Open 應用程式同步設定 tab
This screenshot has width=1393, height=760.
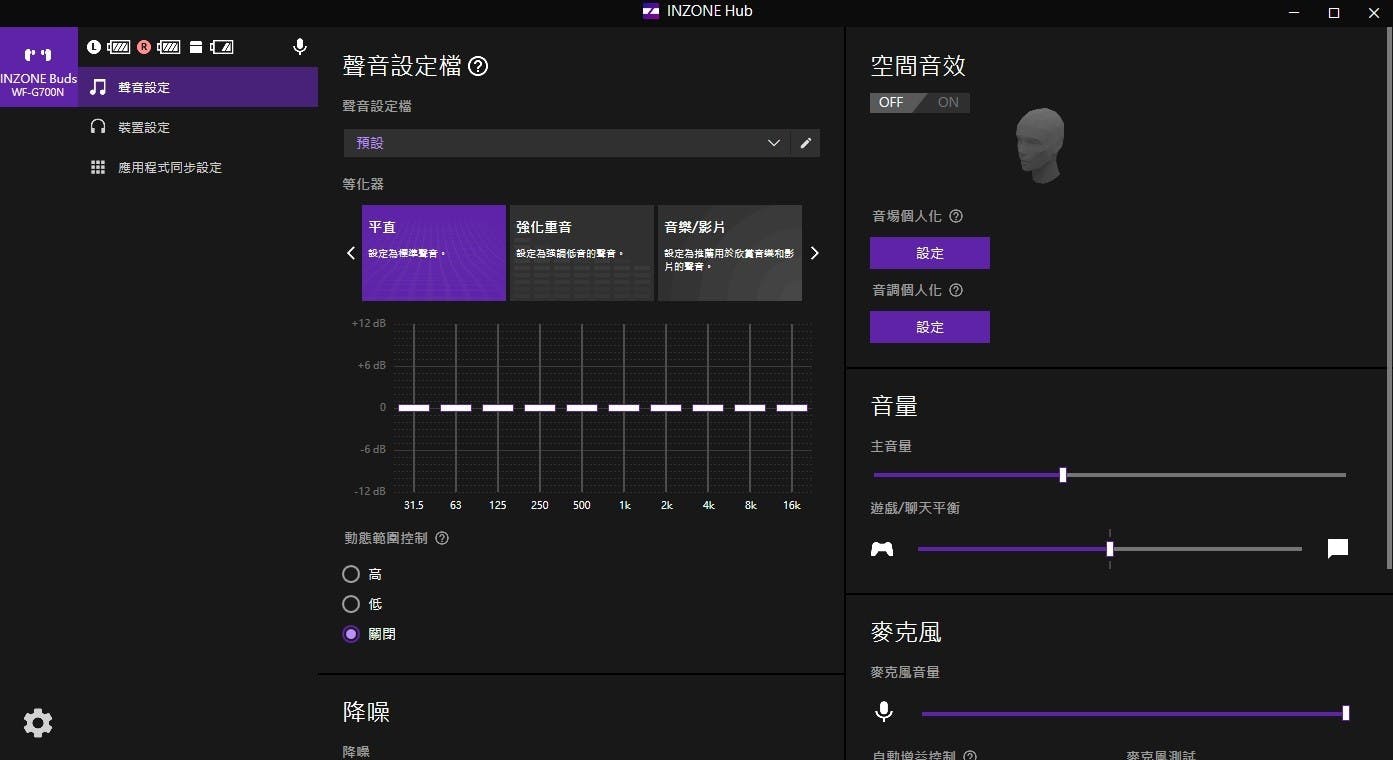(198, 167)
